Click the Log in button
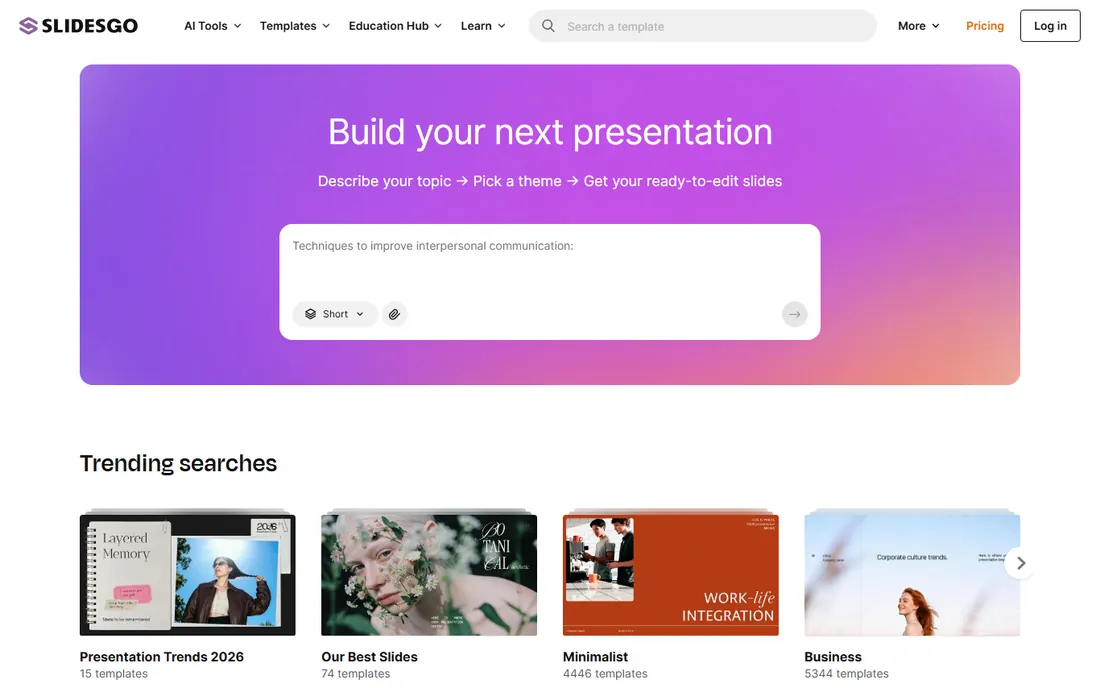Screen dimensions: 1100x688 click(1049, 26)
